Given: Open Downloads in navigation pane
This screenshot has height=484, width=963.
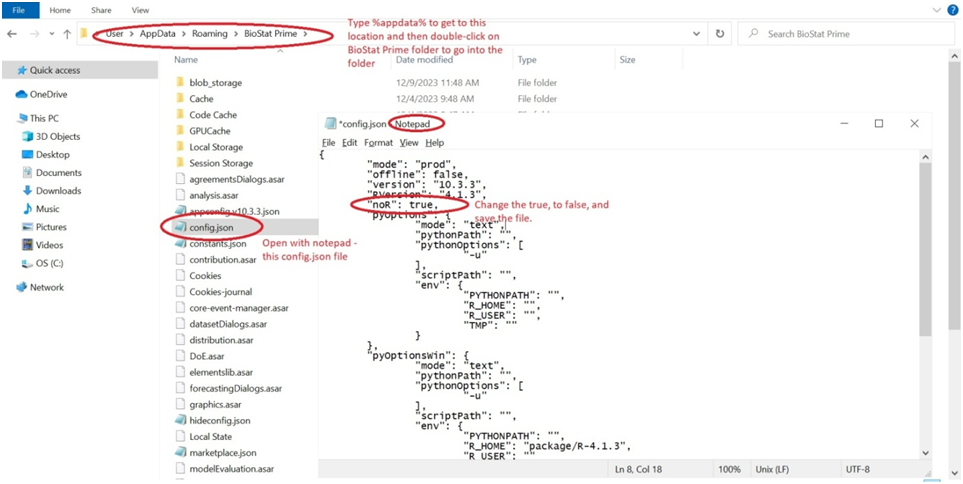Looking at the screenshot, I should [x=58, y=190].
